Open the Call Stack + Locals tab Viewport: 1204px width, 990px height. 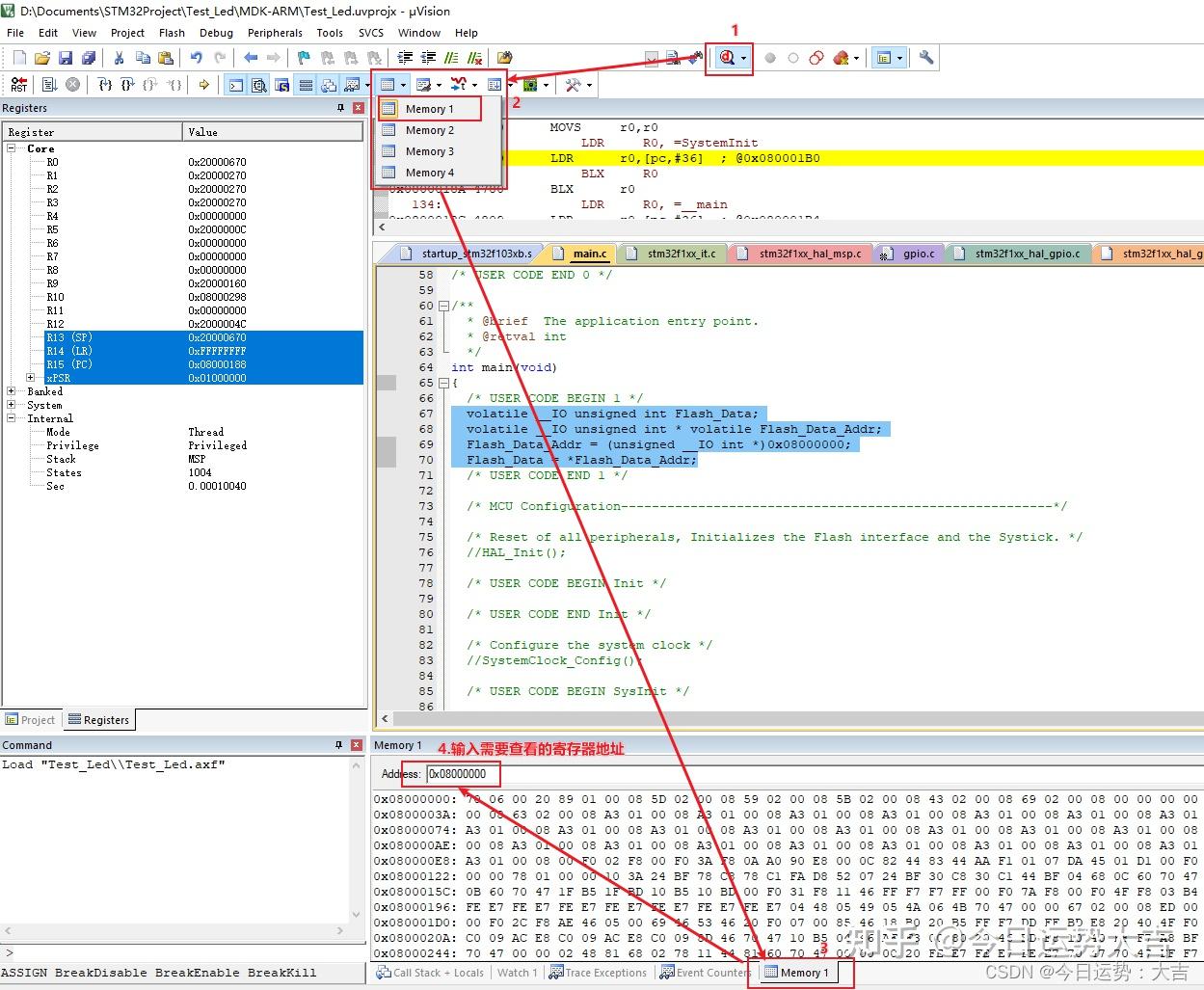click(x=430, y=973)
